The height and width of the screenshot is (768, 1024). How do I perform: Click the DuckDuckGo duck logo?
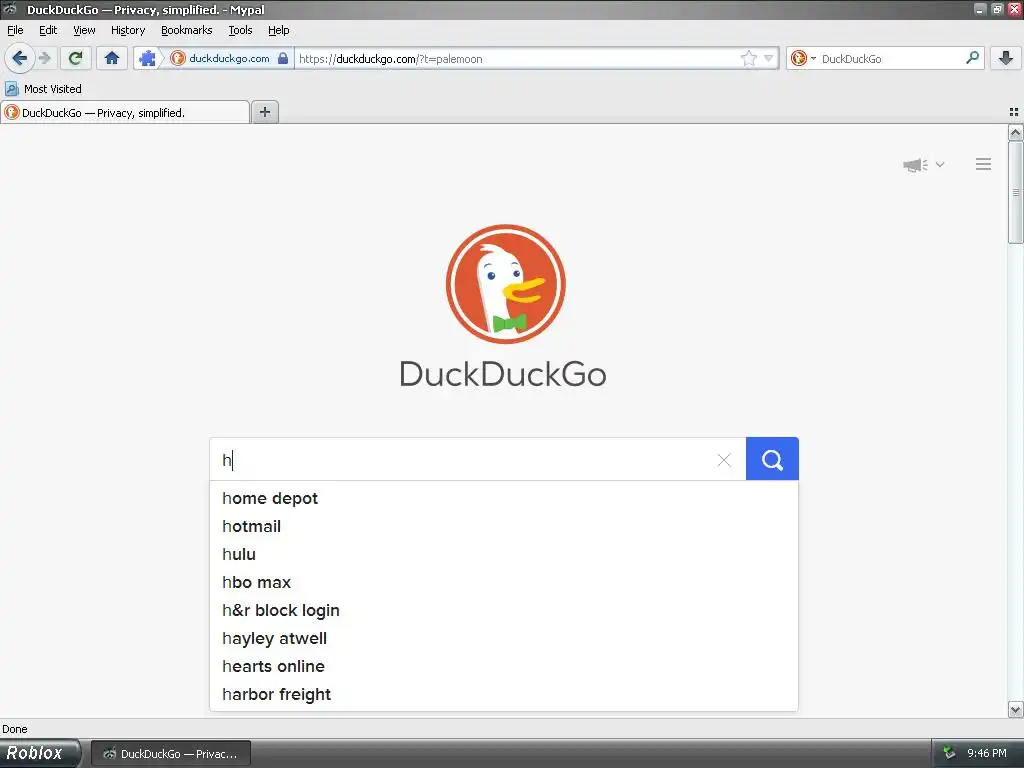click(505, 284)
